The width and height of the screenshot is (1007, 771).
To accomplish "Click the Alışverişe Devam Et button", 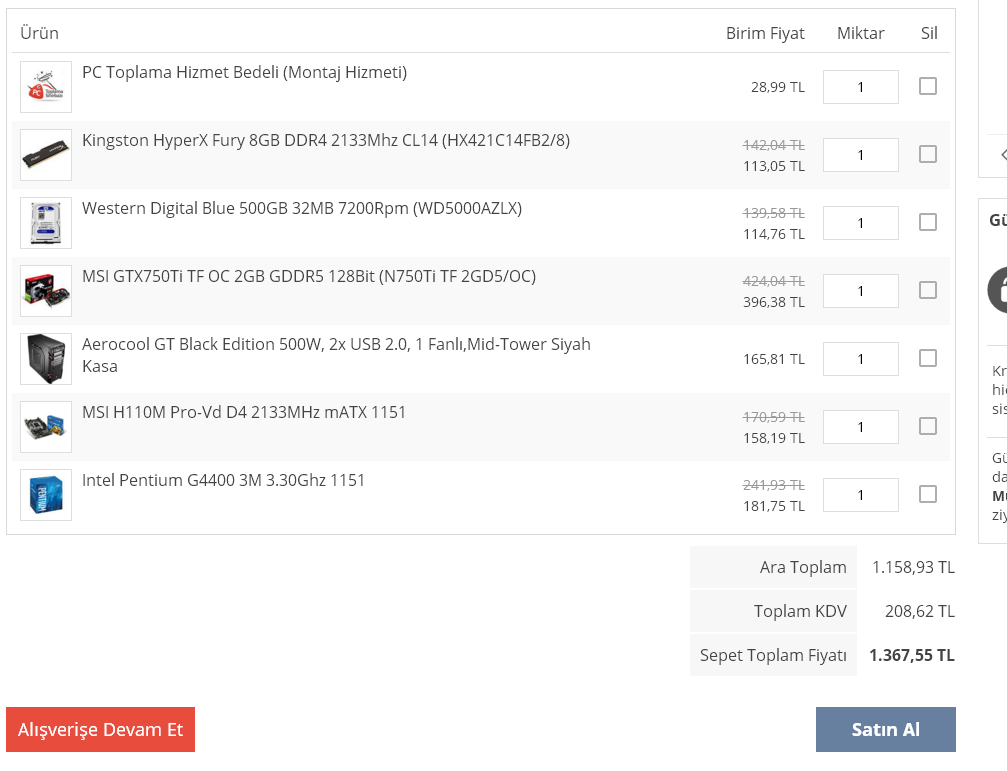I will (100, 729).
